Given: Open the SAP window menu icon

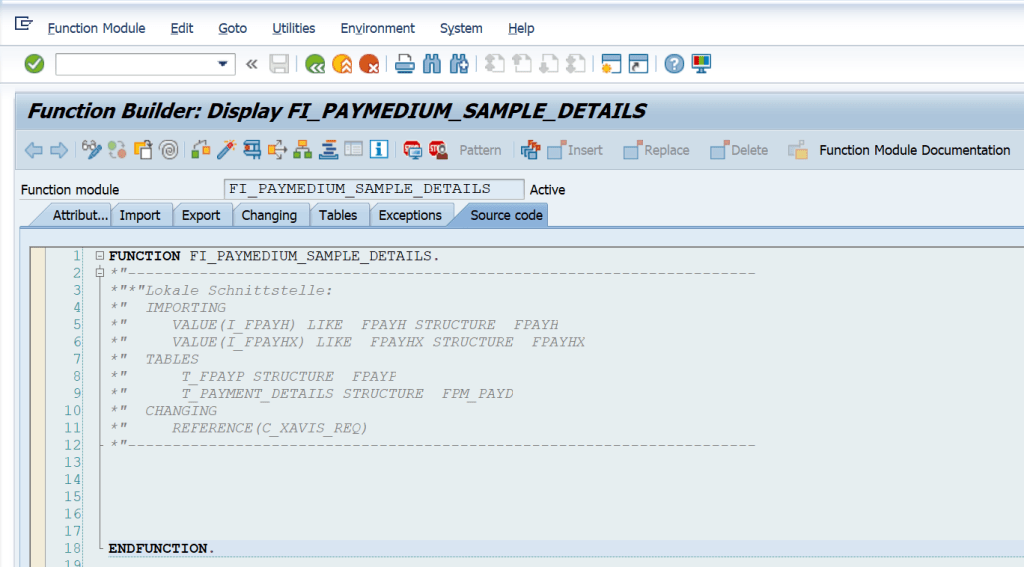Looking at the screenshot, I should (x=24, y=24).
